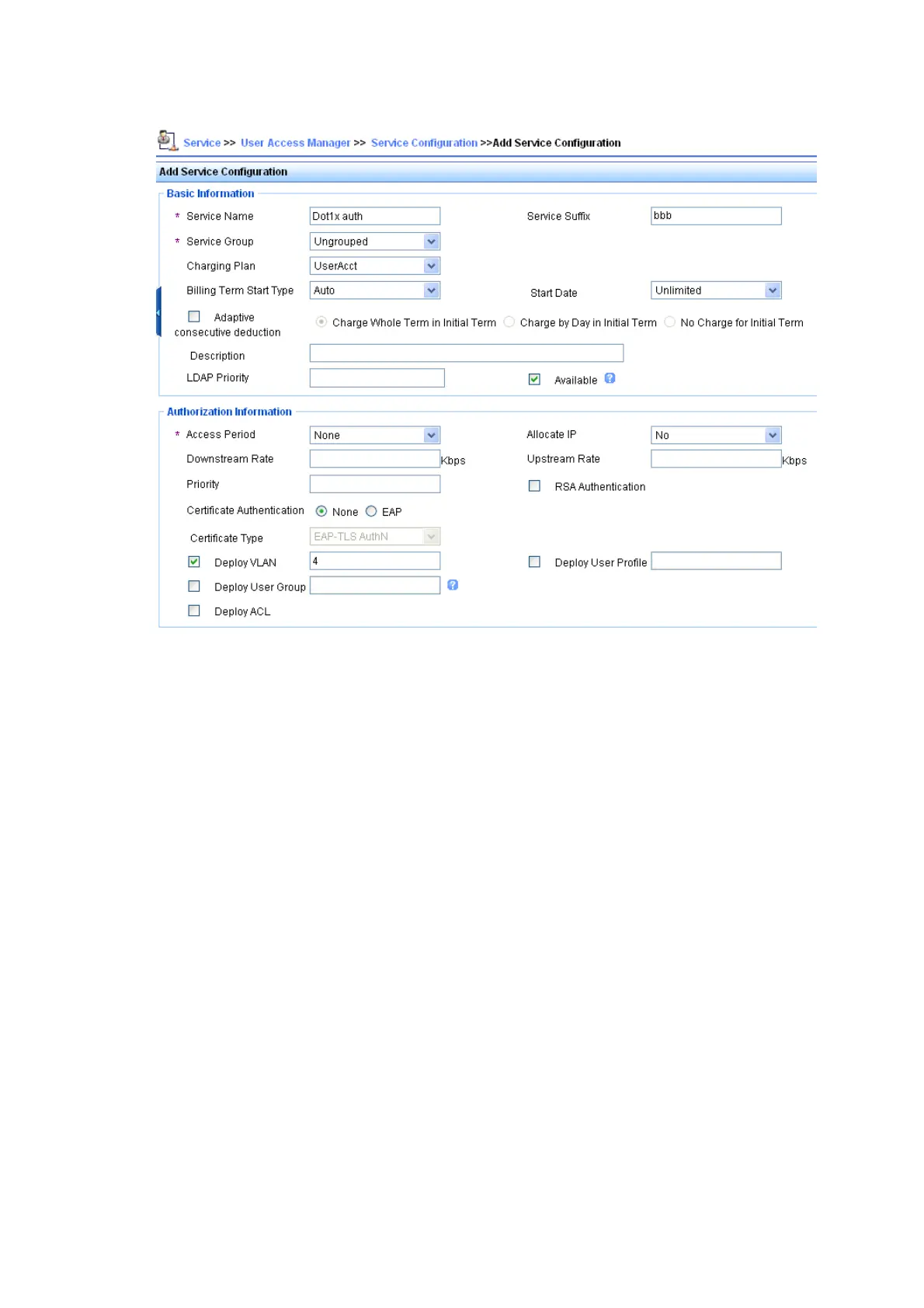Viewport: 924px width, 1308px height.
Task: Click the Deploy VLAN value field
Action: tap(375, 561)
